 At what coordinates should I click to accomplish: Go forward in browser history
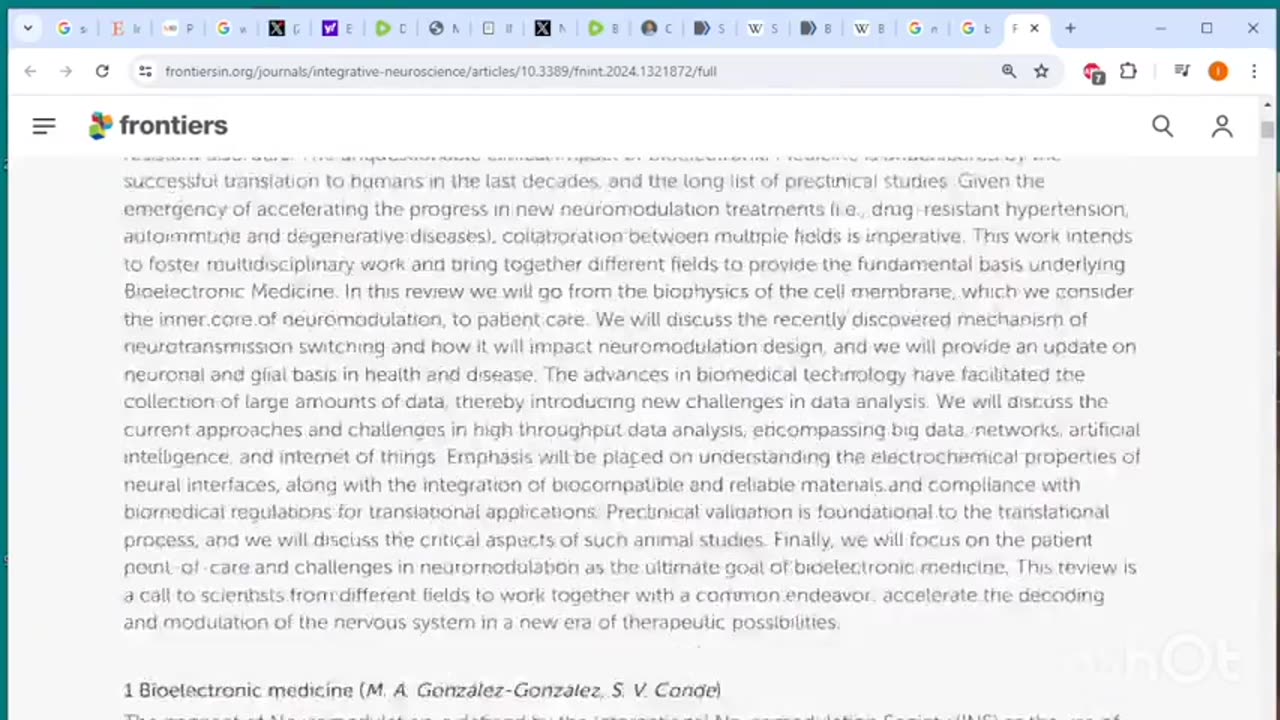(66, 71)
